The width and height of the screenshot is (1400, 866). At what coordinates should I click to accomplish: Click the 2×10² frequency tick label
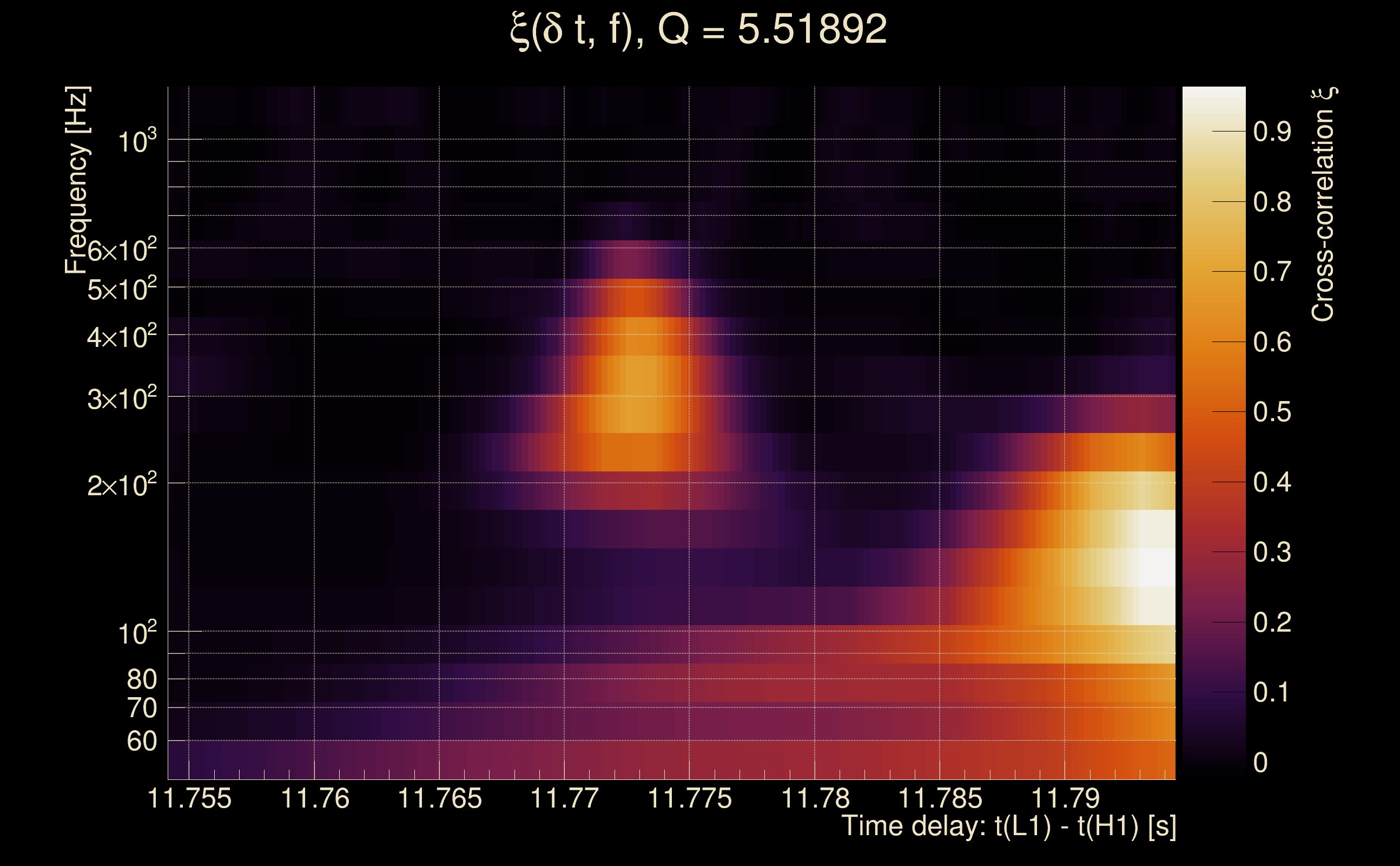point(121,485)
